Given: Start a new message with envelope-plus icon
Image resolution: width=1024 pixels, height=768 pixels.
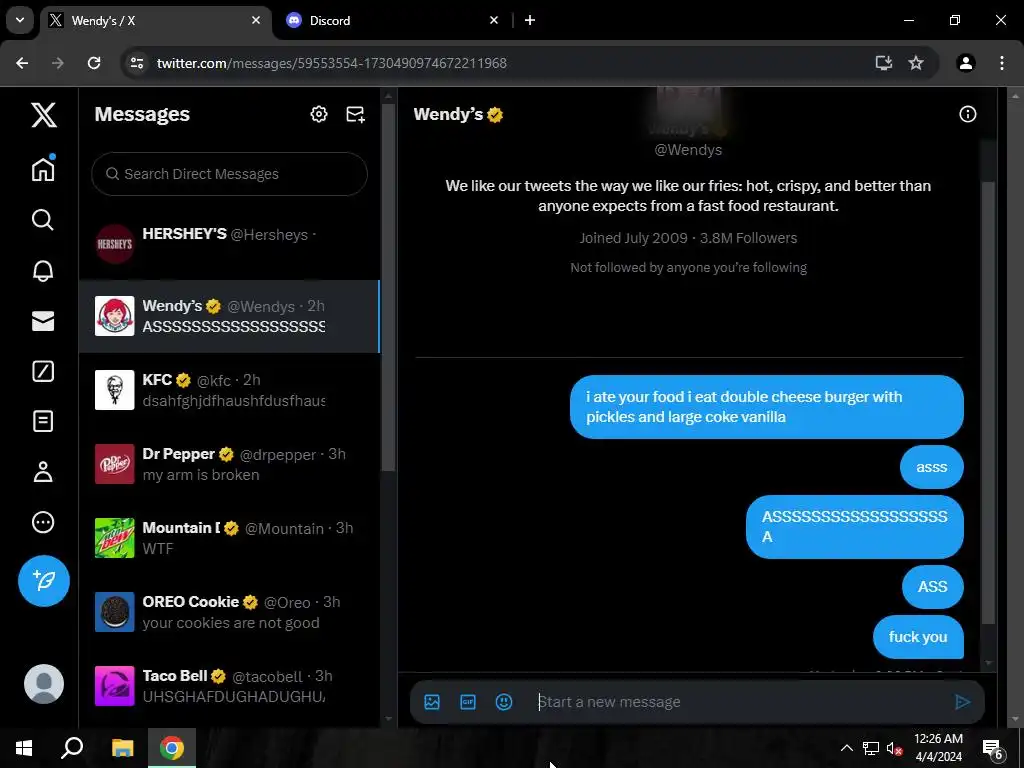Looking at the screenshot, I should coord(355,114).
